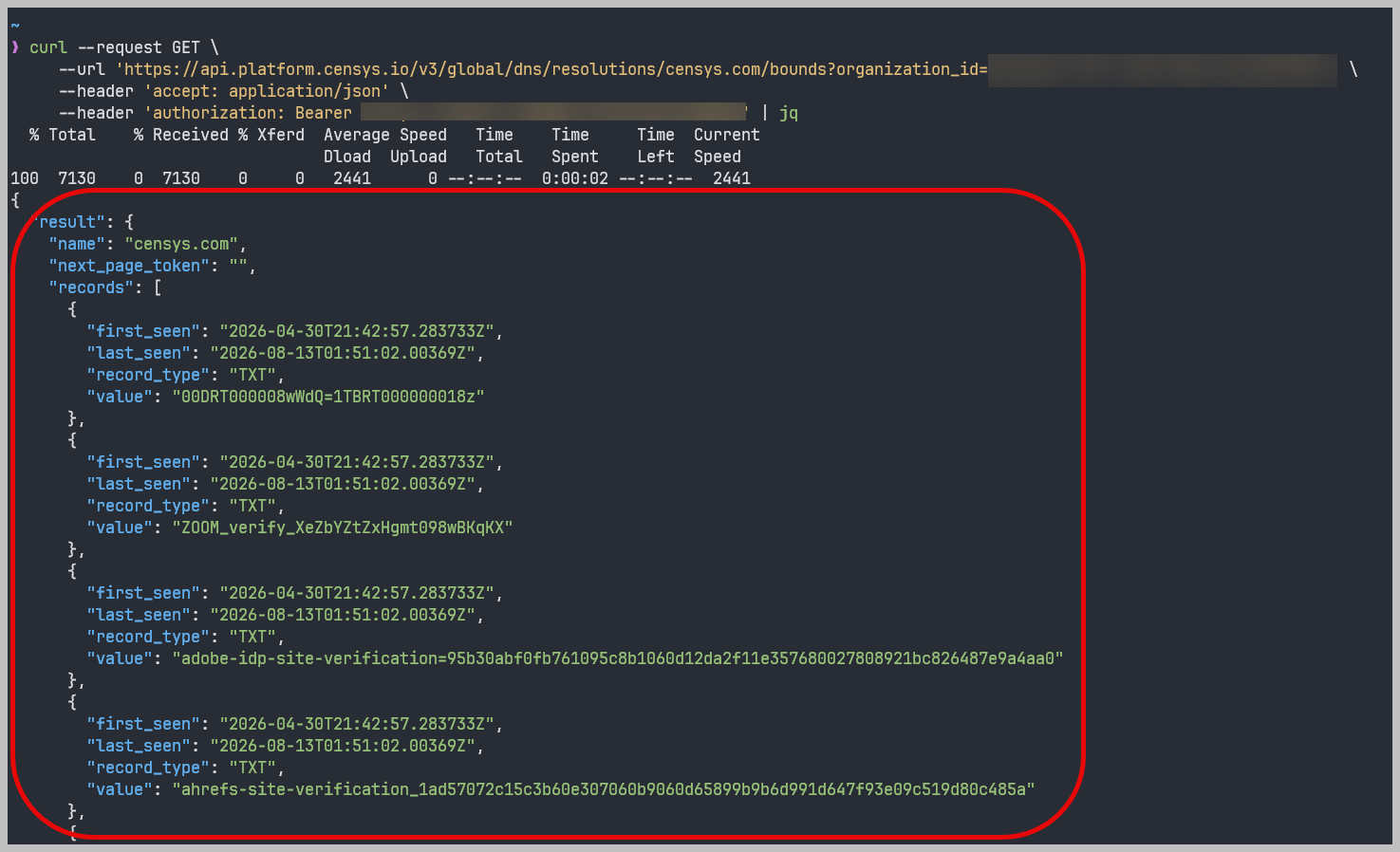Viewport: 1400px width, 852px height.
Task: Click the "jq" pipe command
Action: point(789,113)
